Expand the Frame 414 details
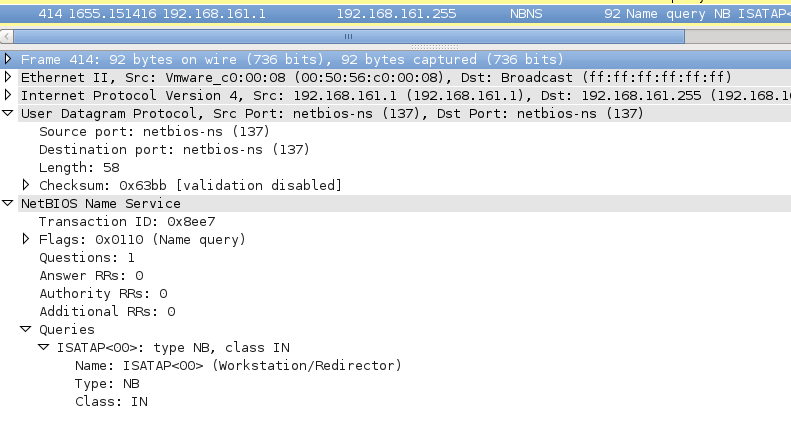The height and width of the screenshot is (424, 791). click(9, 60)
